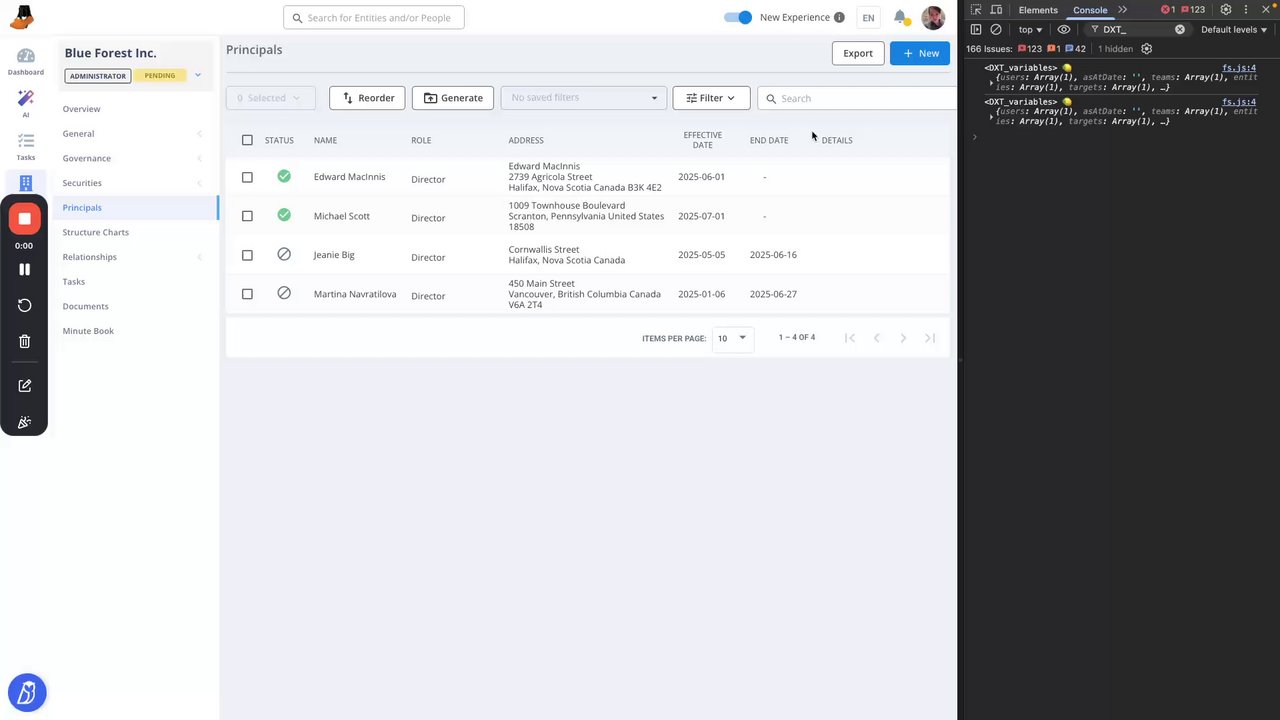Click the DevTools inspect element icon

tap(976, 10)
